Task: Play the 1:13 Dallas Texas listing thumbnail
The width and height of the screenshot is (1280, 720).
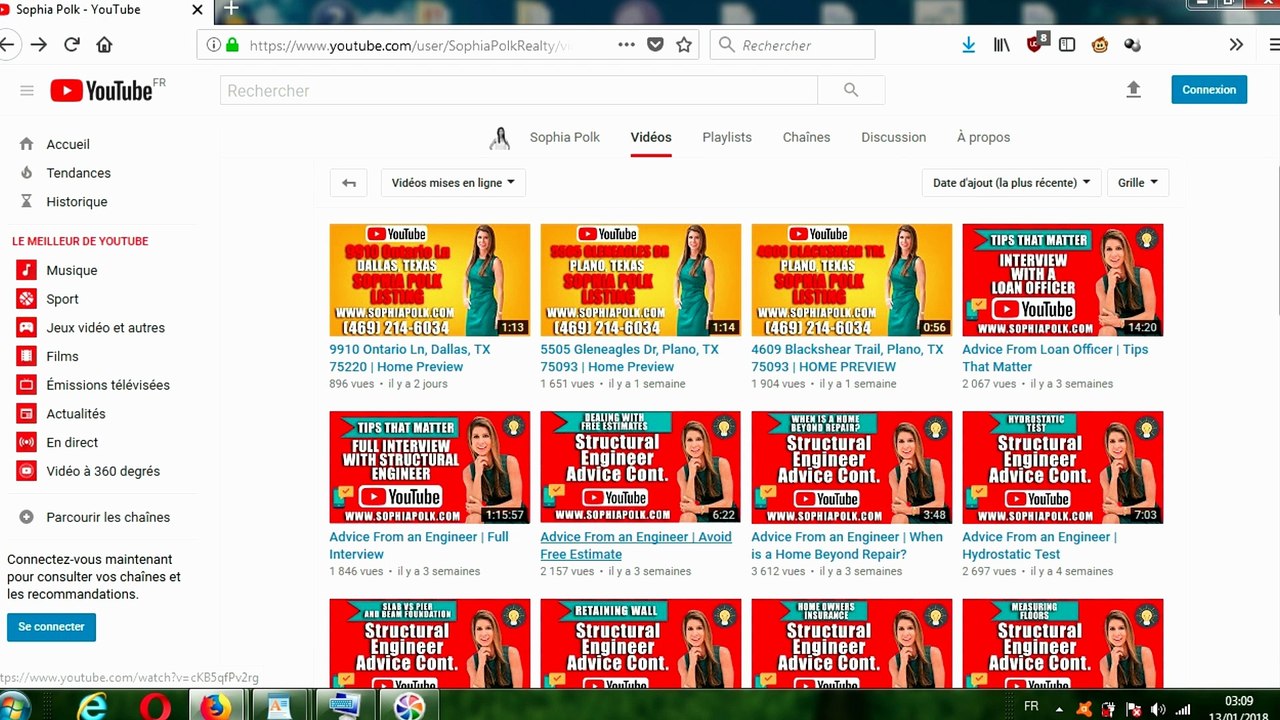Action: click(430, 280)
